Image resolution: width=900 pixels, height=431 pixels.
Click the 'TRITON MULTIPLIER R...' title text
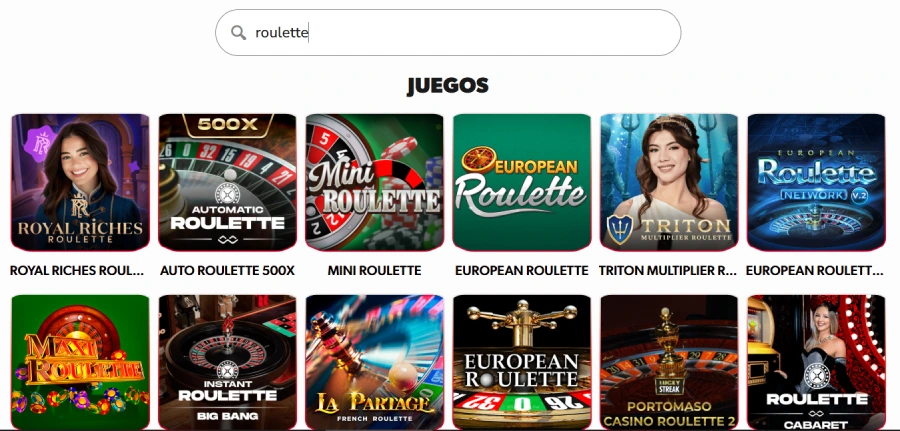point(668,270)
